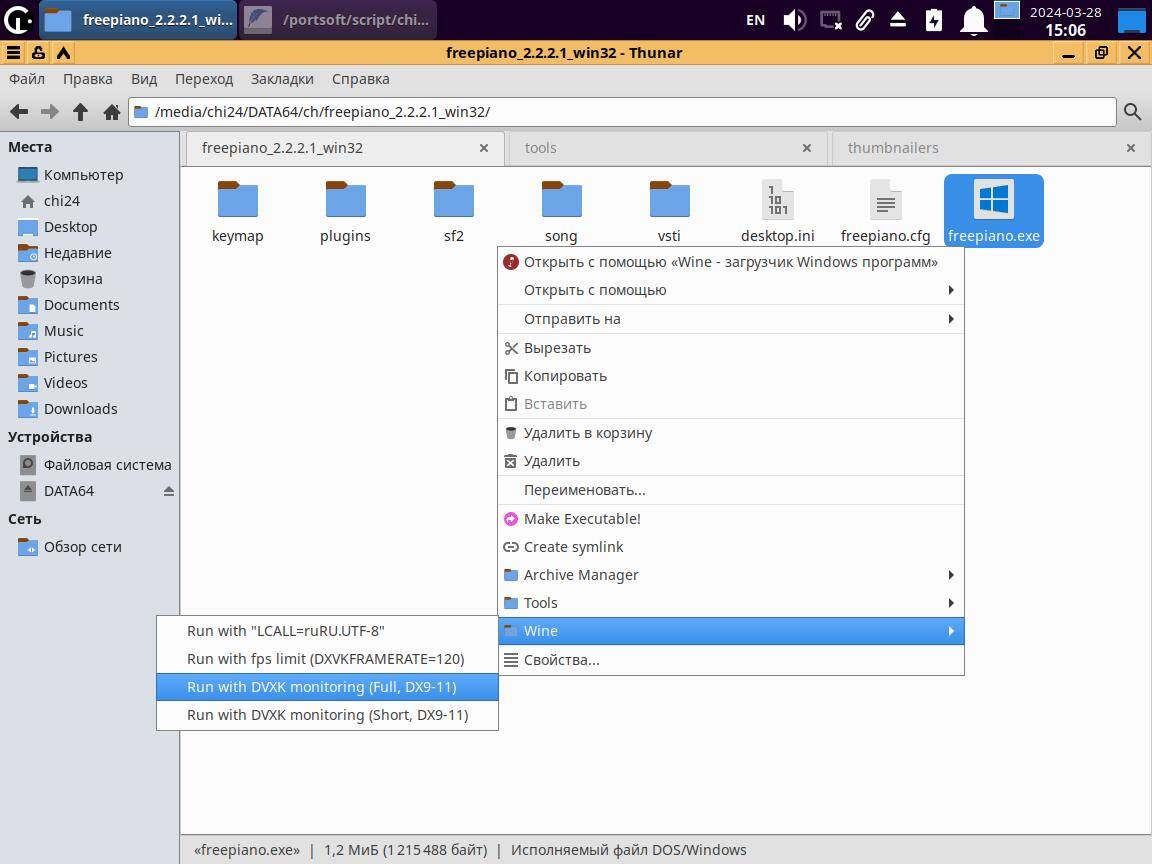Viewport: 1152px width, 864px height.
Task: Open the plugins folder
Action: 345,212
